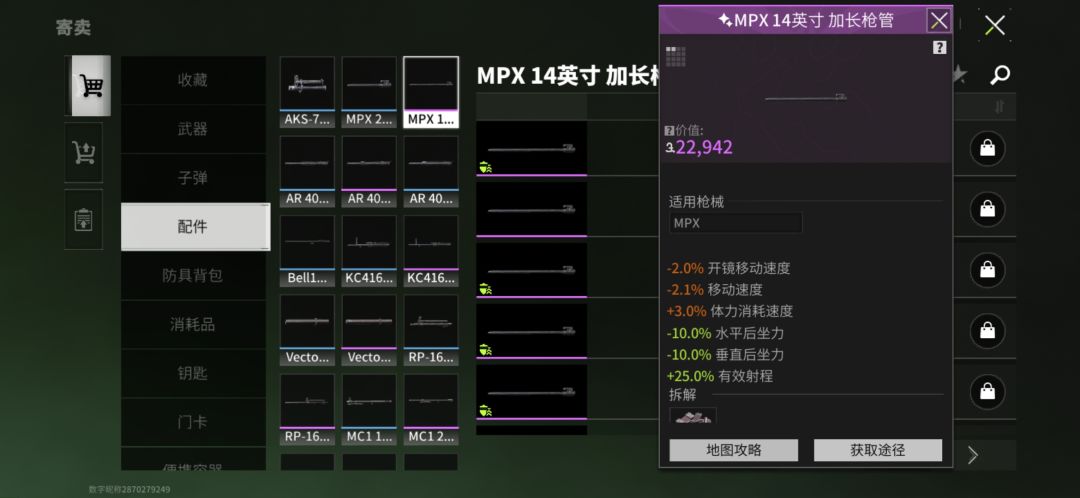Select the blue-underlined KC416... item tile

369,251
